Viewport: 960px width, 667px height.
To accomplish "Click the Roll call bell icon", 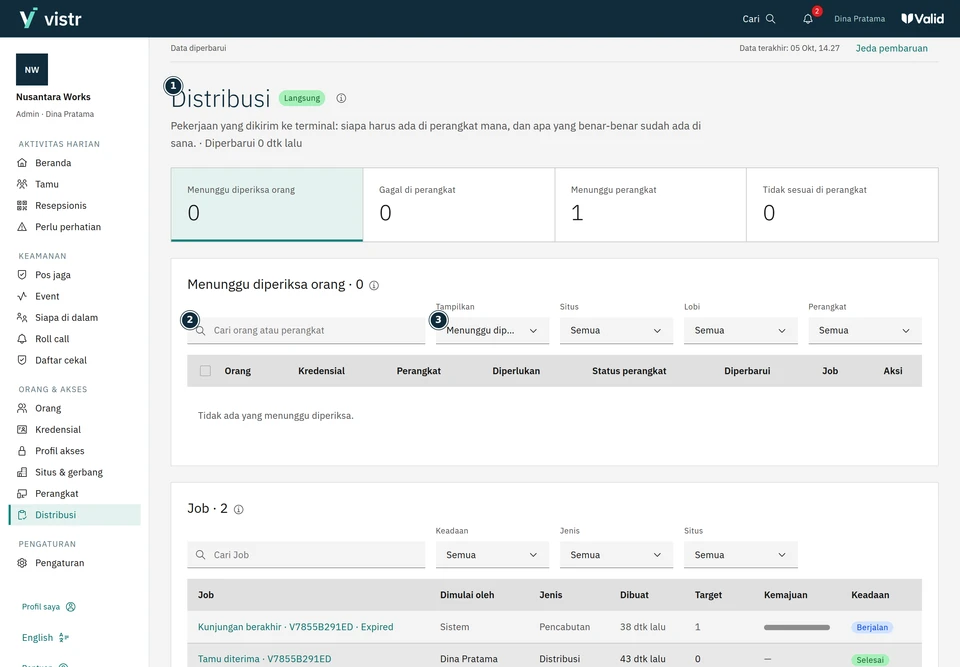I will (x=22, y=339).
